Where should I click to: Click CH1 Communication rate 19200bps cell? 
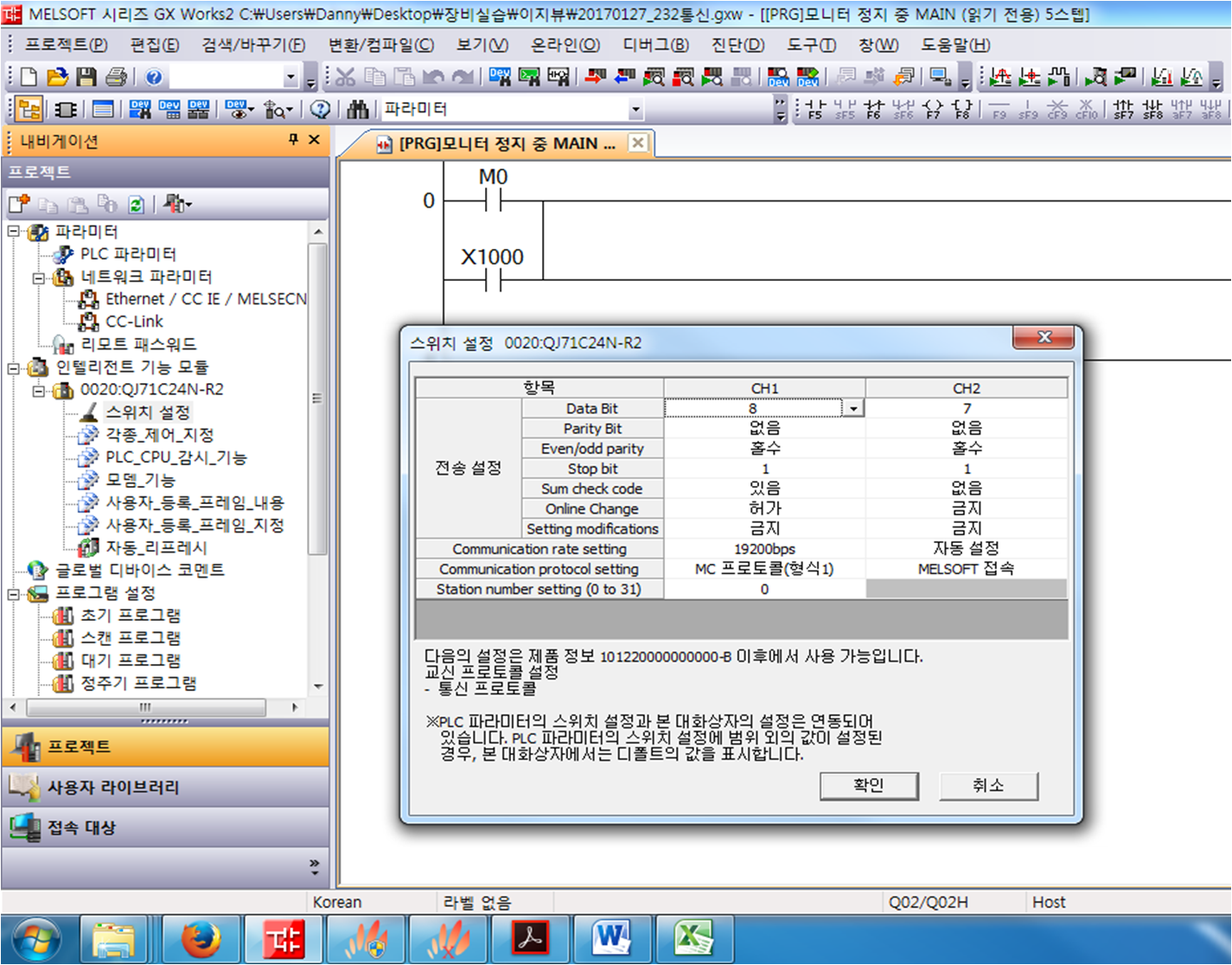tap(764, 549)
